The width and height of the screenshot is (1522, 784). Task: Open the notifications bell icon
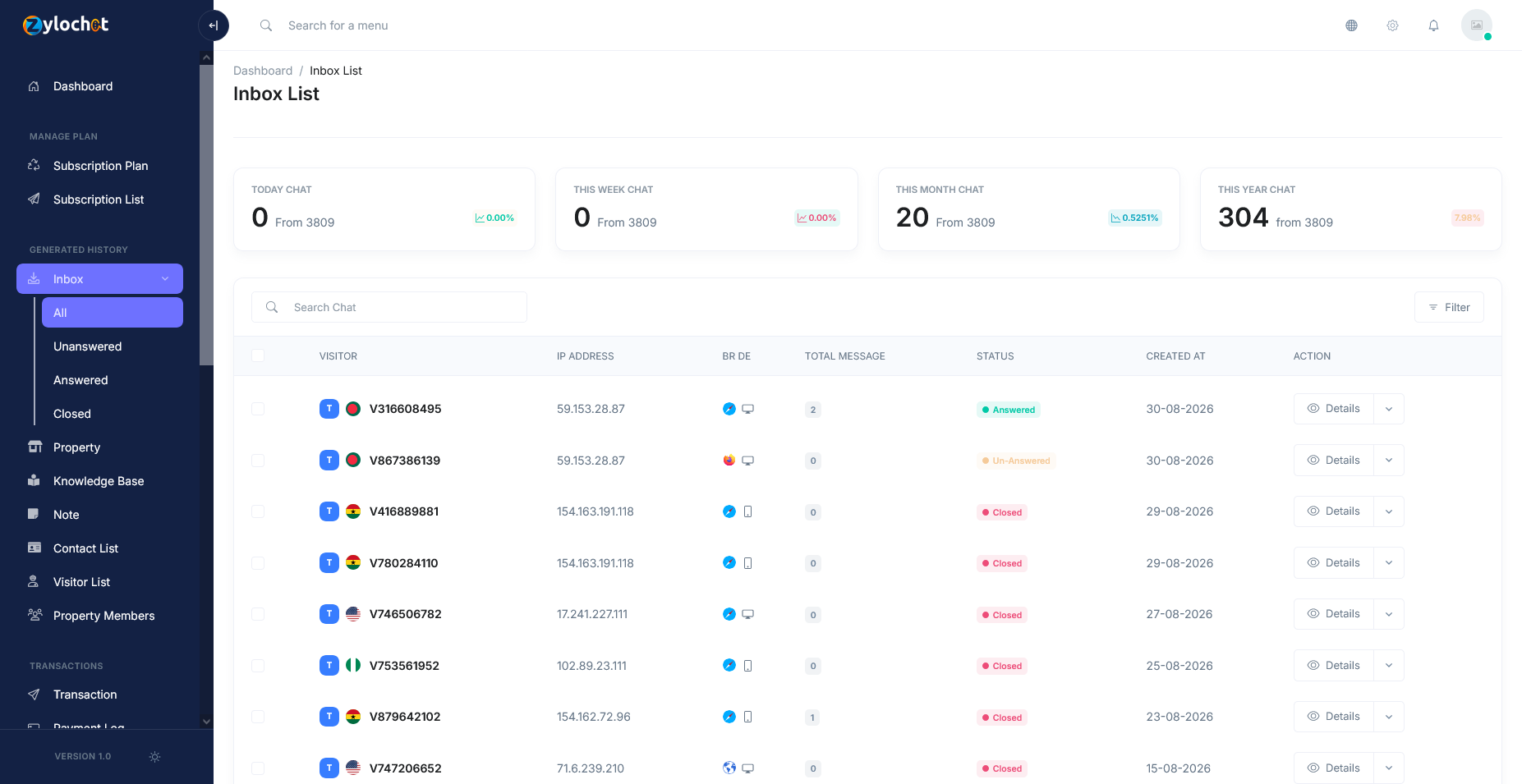pyautogui.click(x=1433, y=25)
